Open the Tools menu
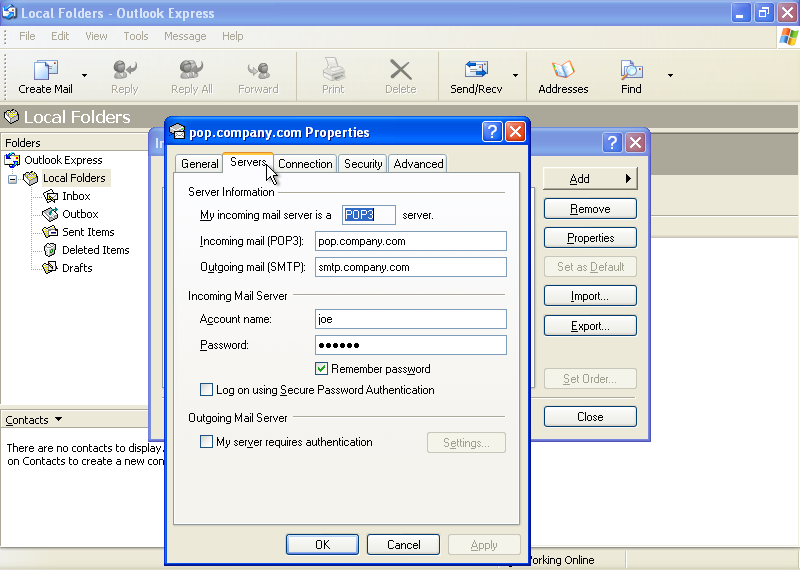The height and width of the screenshot is (570, 800). (x=136, y=36)
